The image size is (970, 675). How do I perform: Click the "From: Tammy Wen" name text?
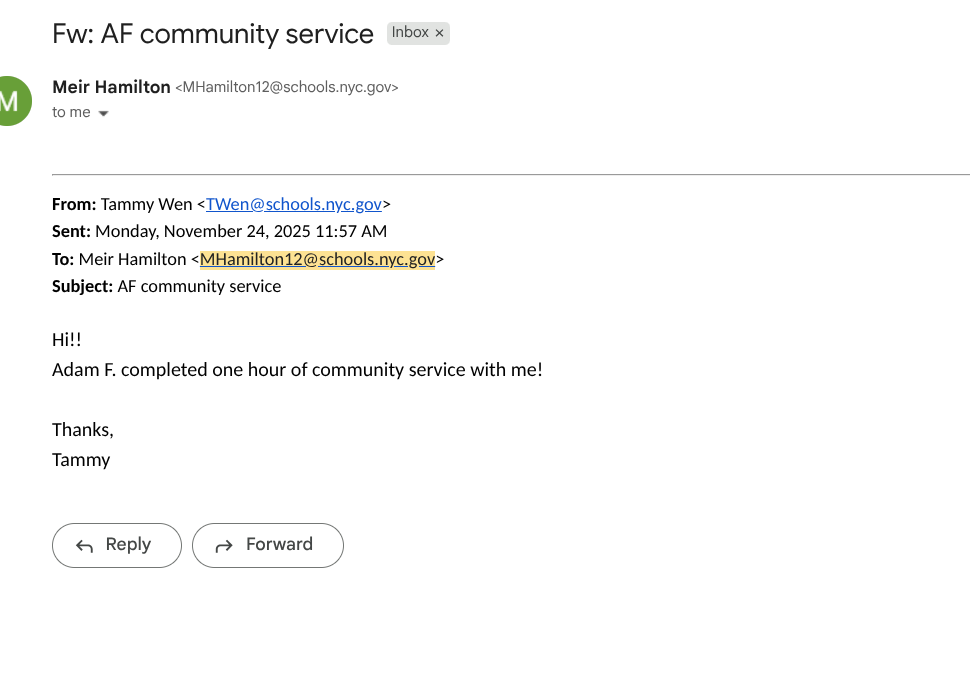(x=146, y=204)
